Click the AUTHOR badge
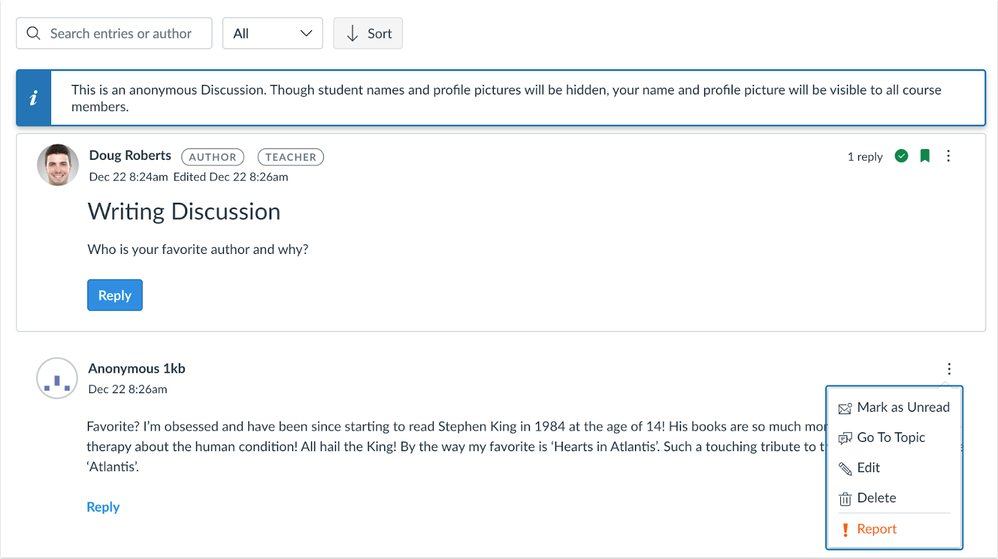Viewport: 998px width, 559px height. pyautogui.click(x=213, y=157)
